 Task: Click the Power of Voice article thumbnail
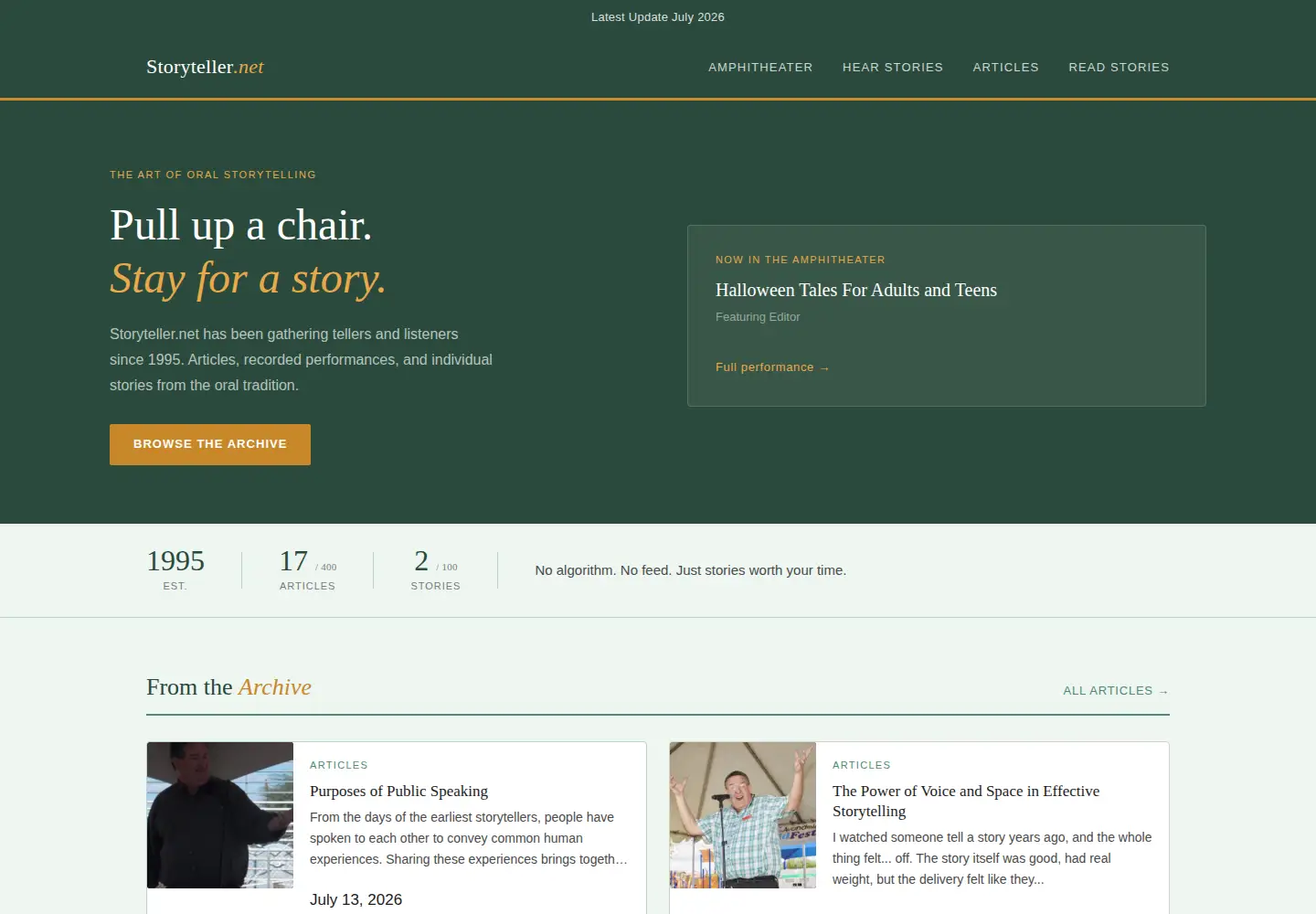743,815
